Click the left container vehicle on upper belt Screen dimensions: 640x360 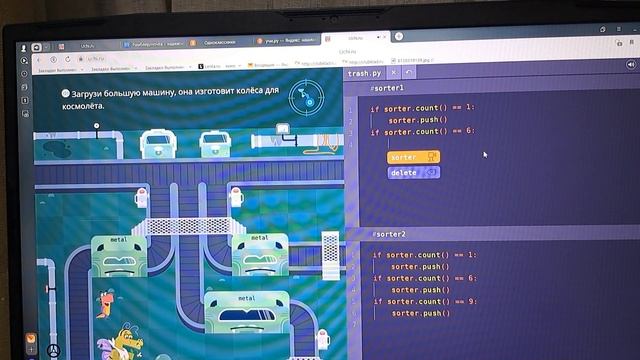point(158,143)
